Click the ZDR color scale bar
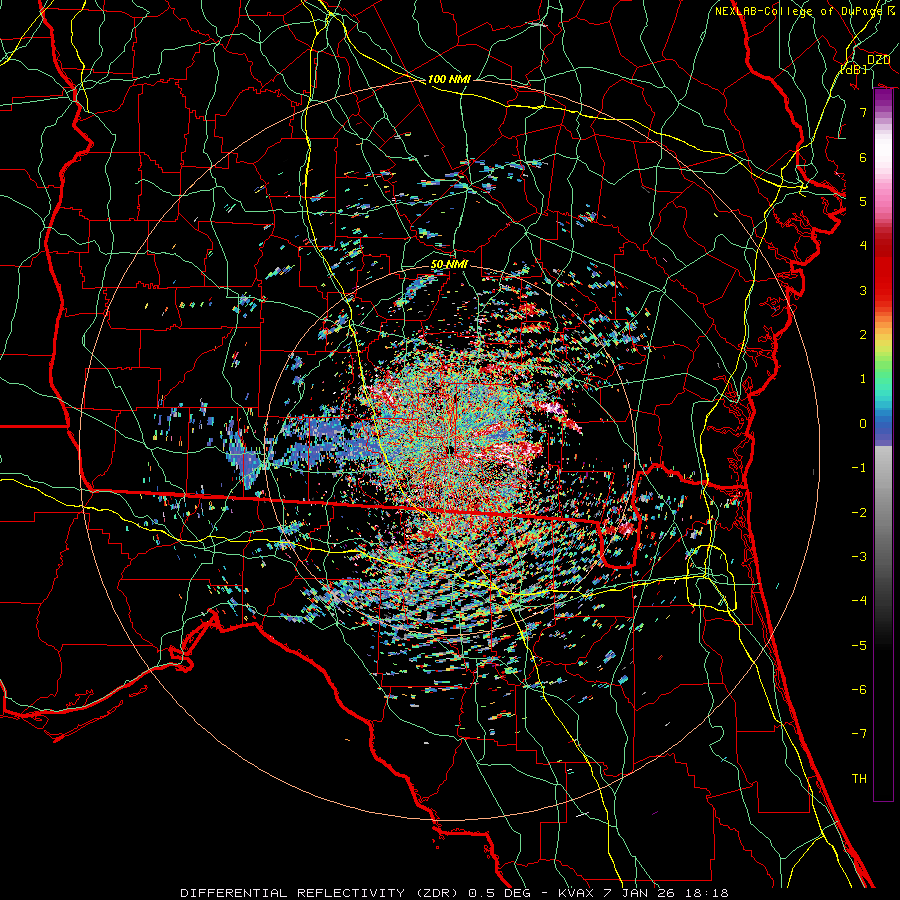The height and width of the screenshot is (900, 900). coord(883,445)
